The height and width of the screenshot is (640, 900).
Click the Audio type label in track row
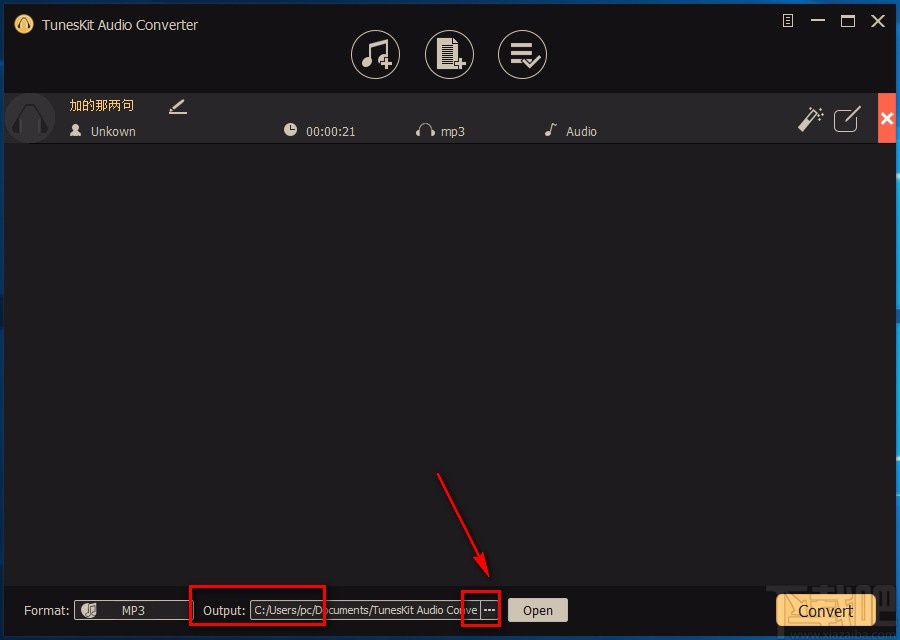point(581,131)
